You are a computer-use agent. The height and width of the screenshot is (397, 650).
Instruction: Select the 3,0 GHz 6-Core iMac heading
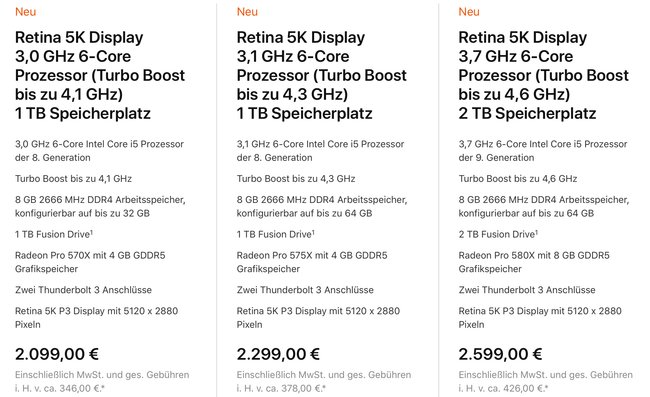tap(100, 75)
